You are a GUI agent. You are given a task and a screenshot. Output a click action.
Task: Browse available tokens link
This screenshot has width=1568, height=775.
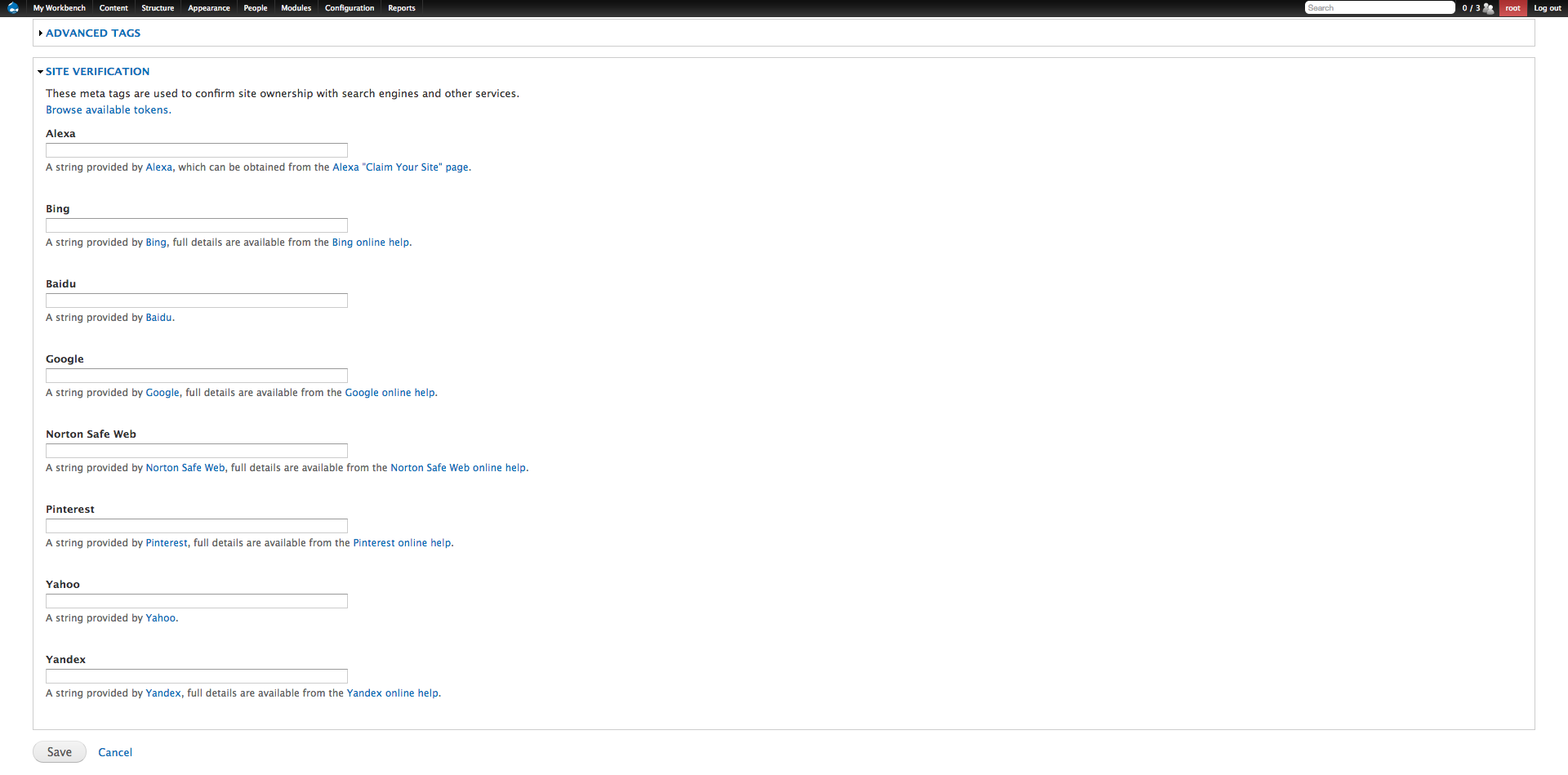(x=108, y=110)
